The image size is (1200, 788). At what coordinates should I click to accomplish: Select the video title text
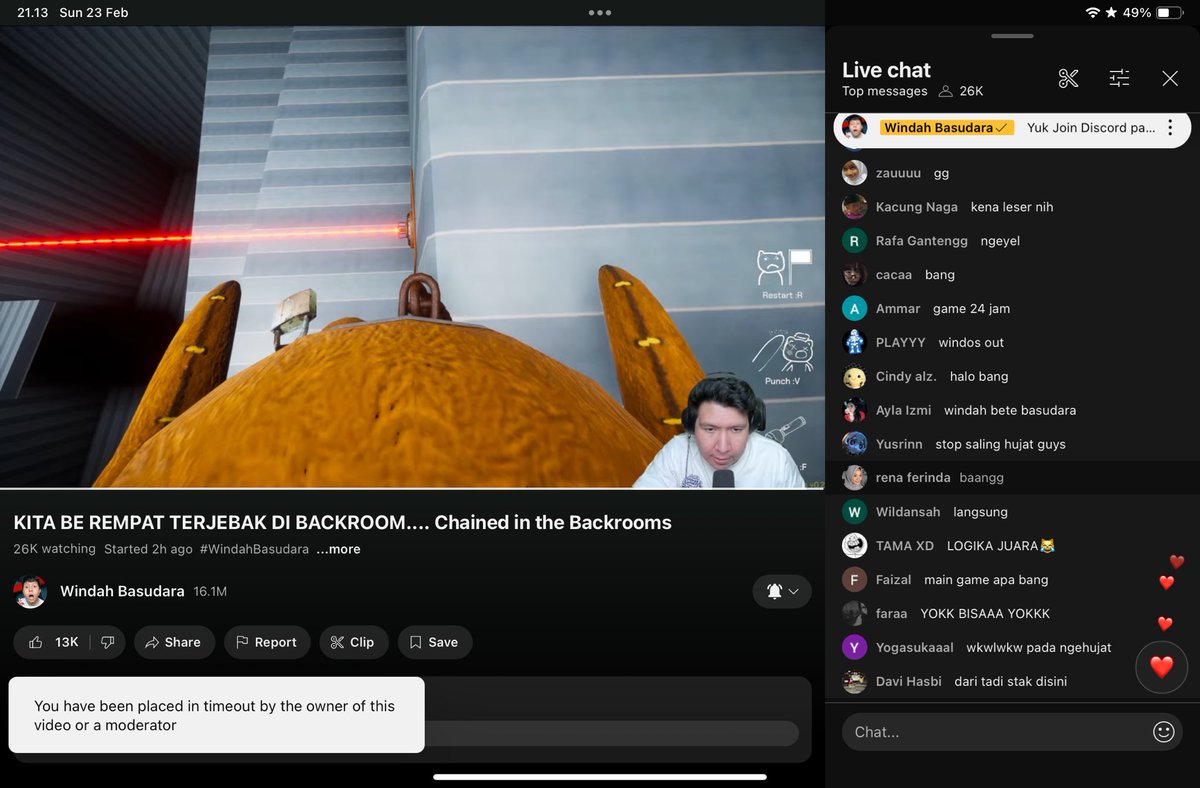pos(342,522)
